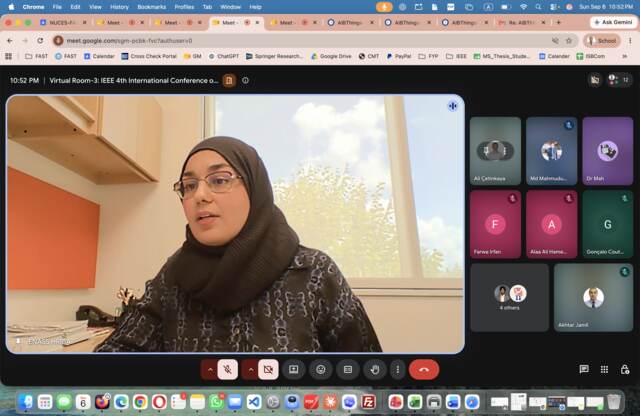The height and width of the screenshot is (416, 640).
Task: Open the activities grid icon
Action: pyautogui.click(x=604, y=369)
